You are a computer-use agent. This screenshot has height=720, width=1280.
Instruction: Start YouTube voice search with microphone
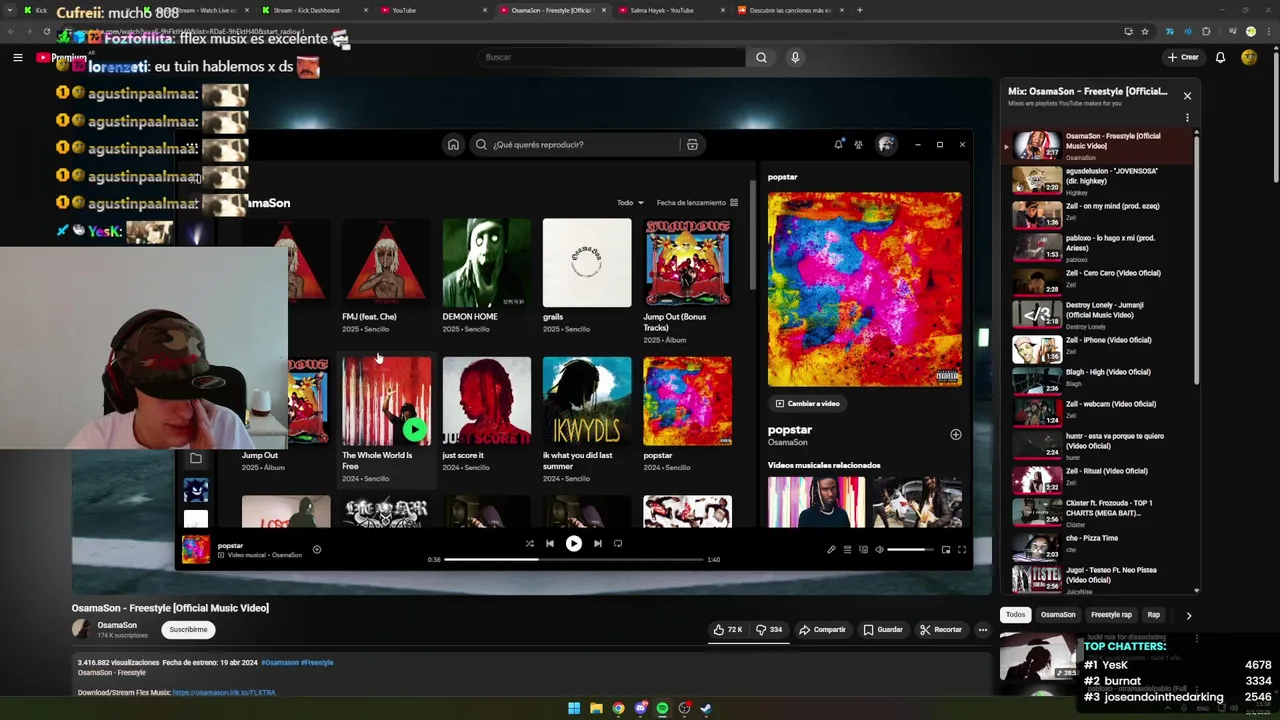click(795, 57)
